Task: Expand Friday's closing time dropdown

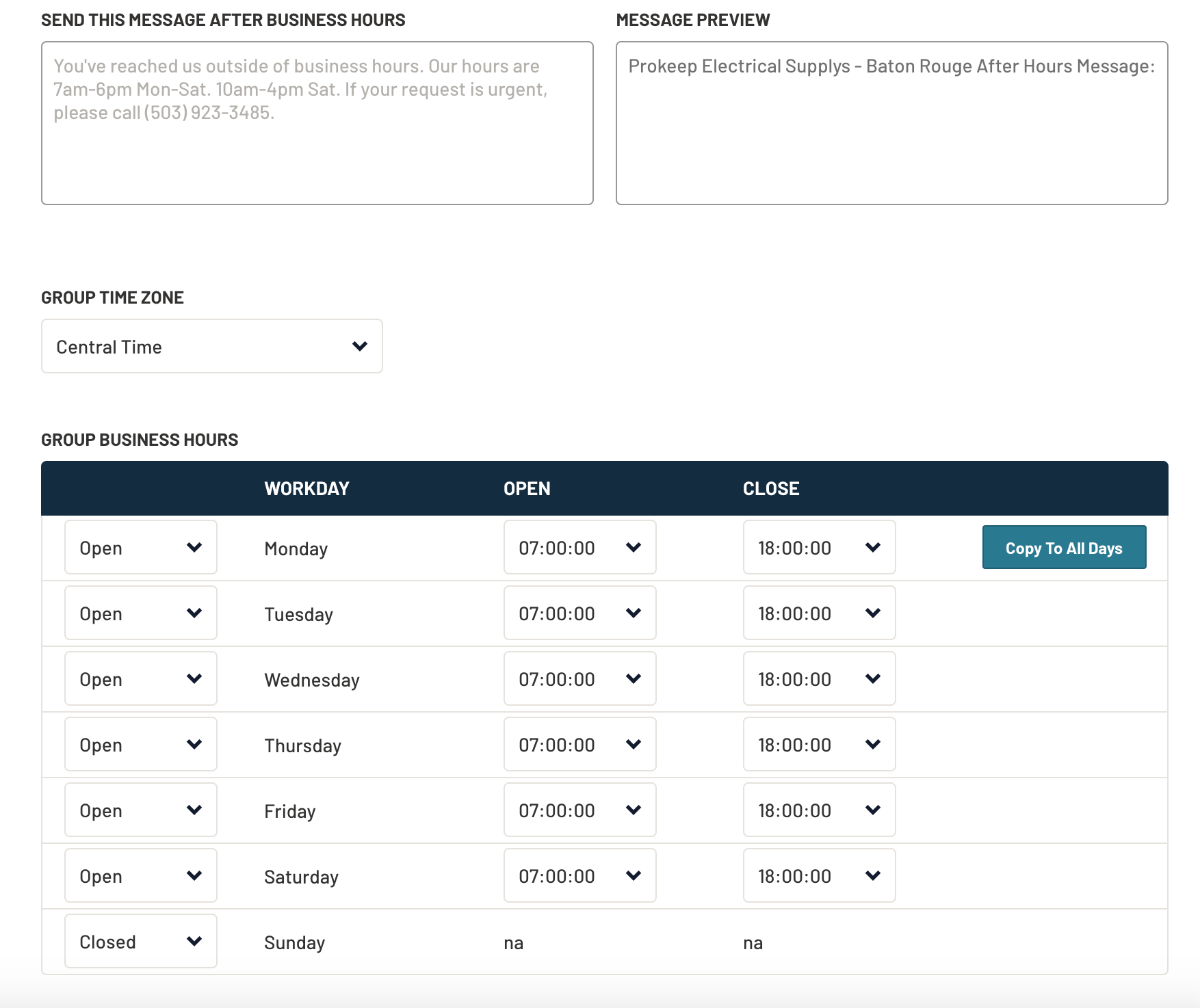Action: [819, 810]
